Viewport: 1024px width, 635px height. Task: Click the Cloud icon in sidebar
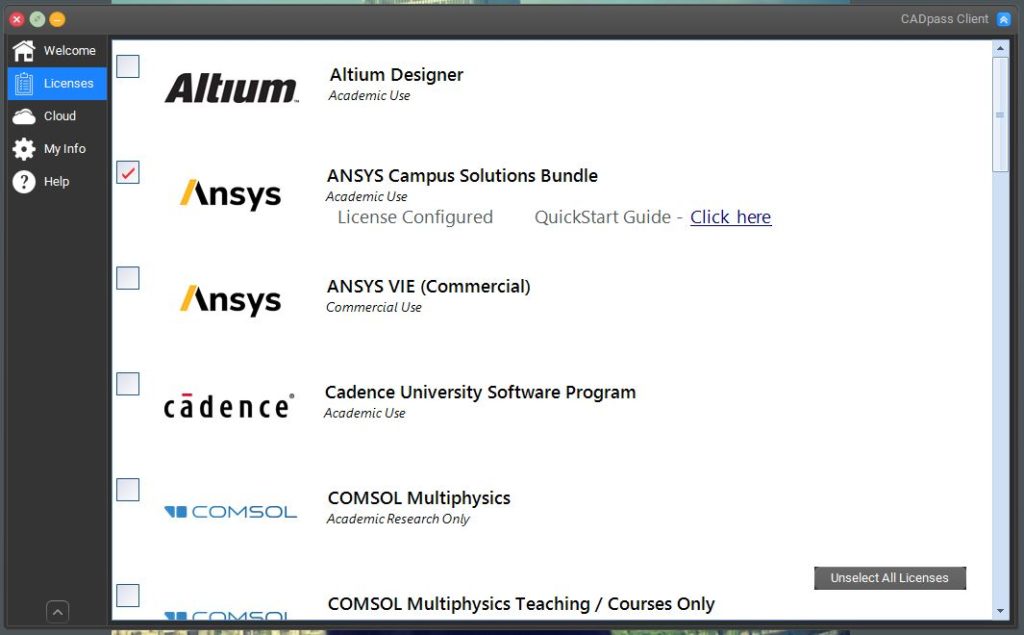point(24,116)
